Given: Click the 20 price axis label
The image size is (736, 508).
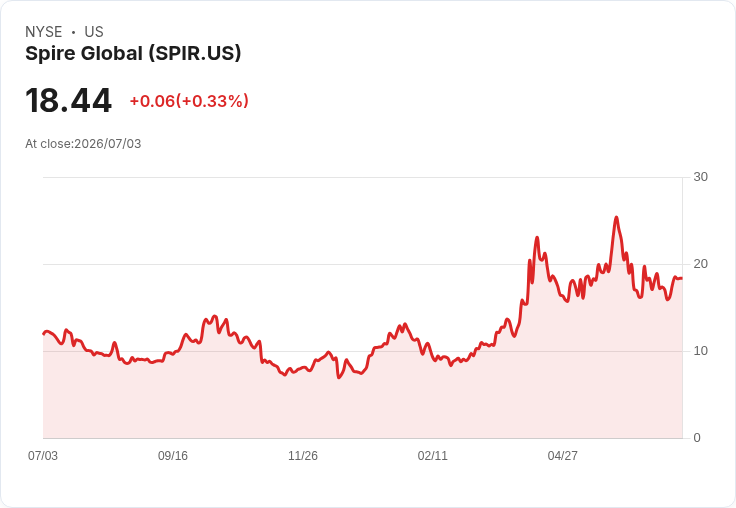Looking at the screenshot, I should [700, 264].
